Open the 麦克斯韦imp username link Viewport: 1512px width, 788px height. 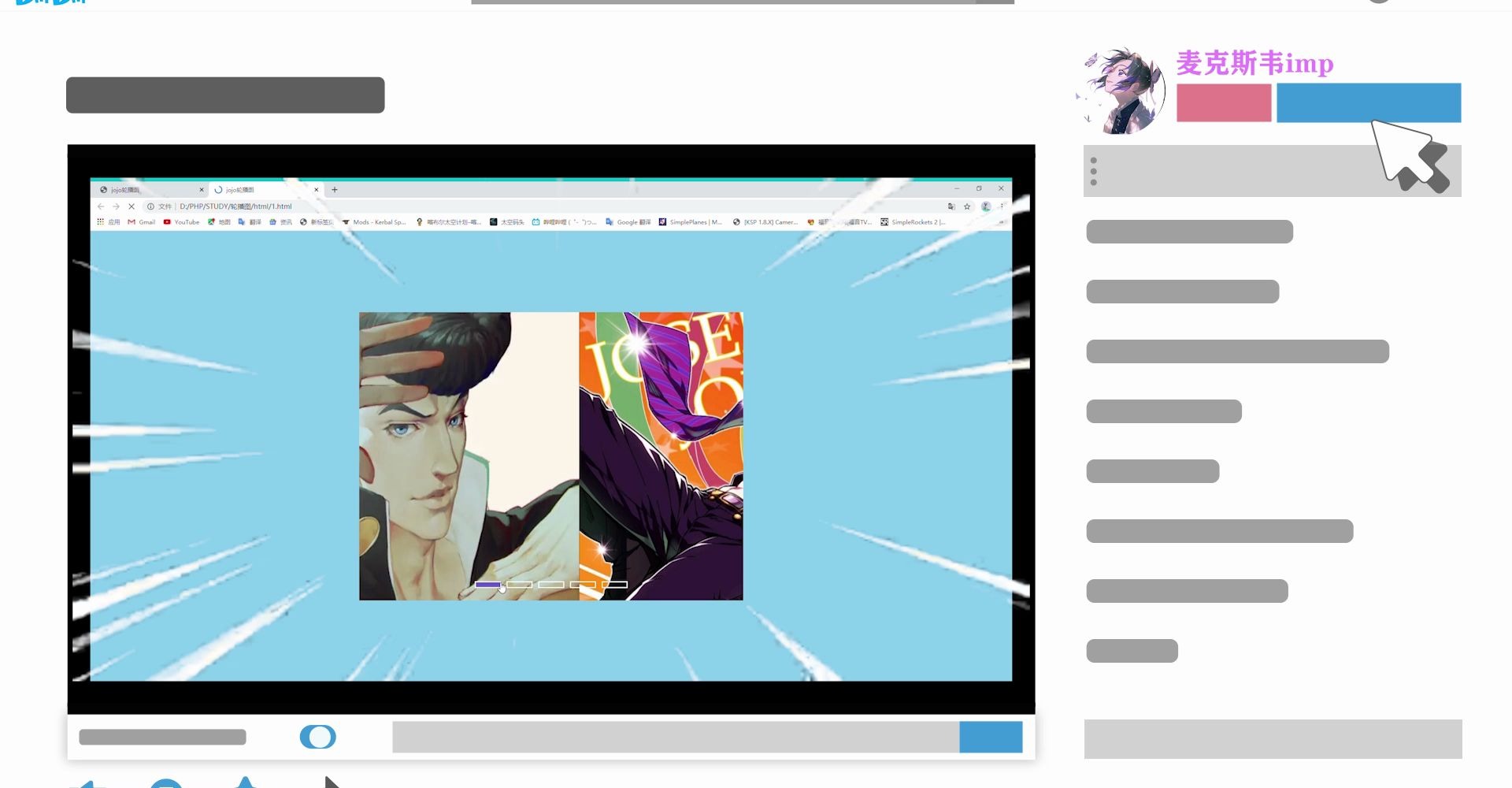(x=1254, y=63)
